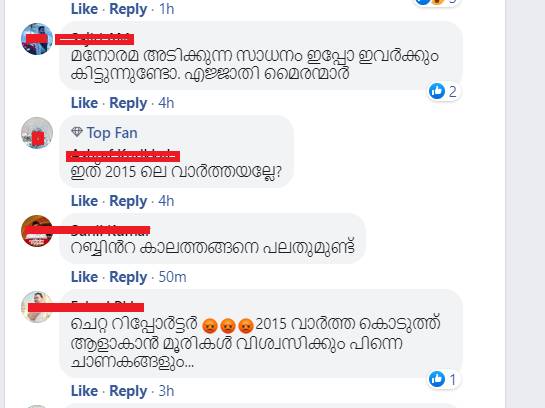
Task: Like the comment posted 1h ago
Action: click(x=84, y=9)
